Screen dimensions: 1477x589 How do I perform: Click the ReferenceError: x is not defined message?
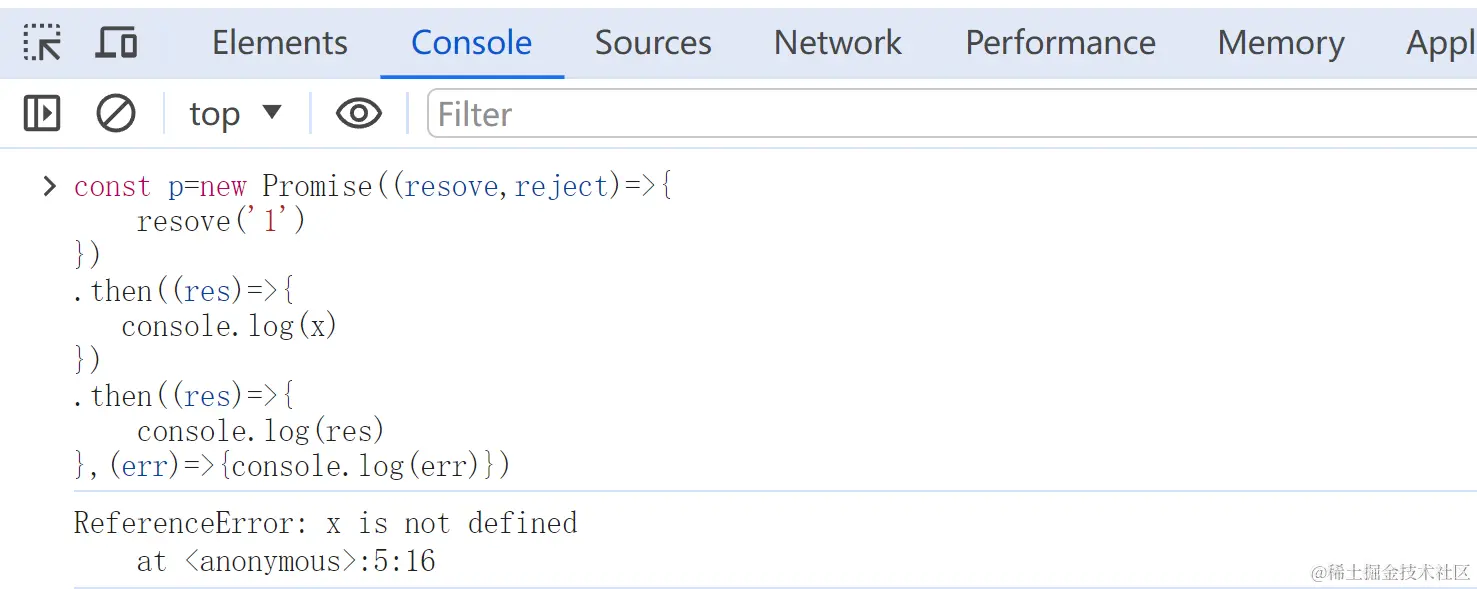[x=325, y=523]
